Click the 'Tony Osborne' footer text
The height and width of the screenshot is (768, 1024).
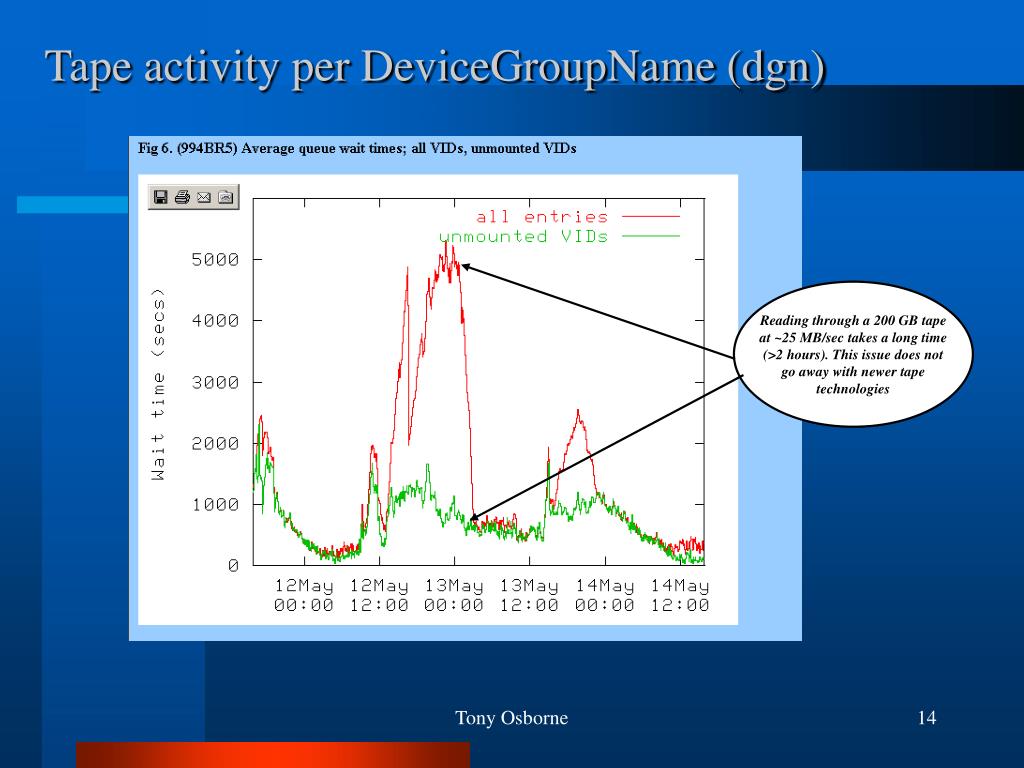coord(511,718)
